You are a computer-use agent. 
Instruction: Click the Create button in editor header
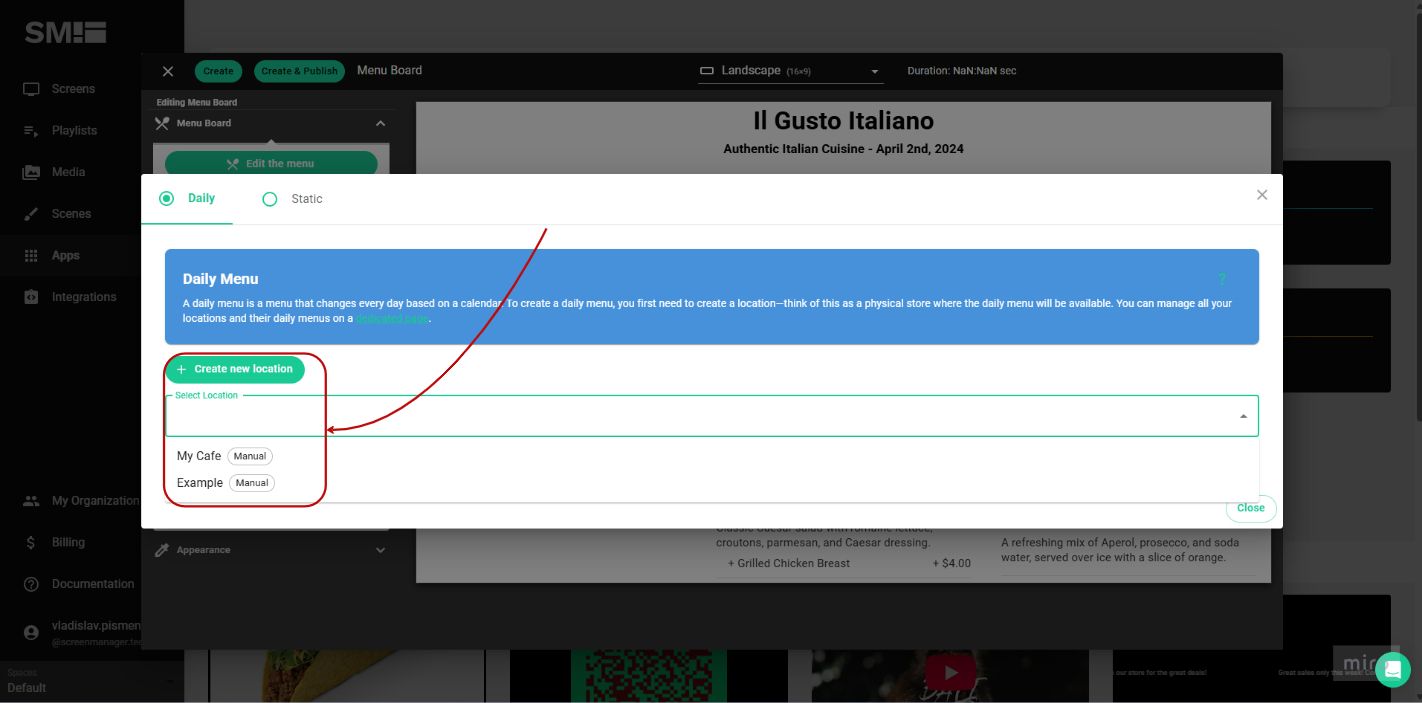pos(218,71)
